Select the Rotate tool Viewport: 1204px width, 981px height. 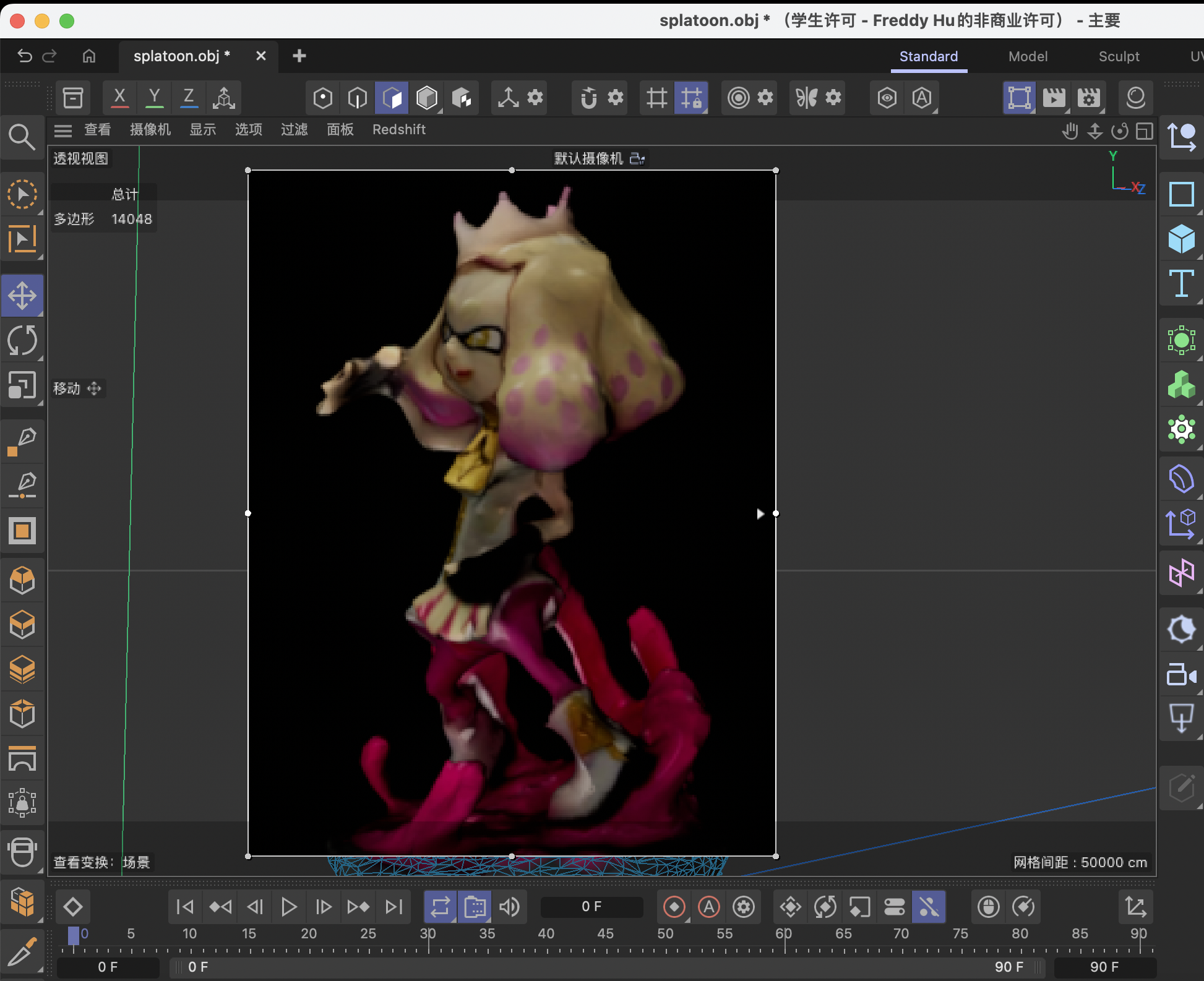pyautogui.click(x=23, y=341)
